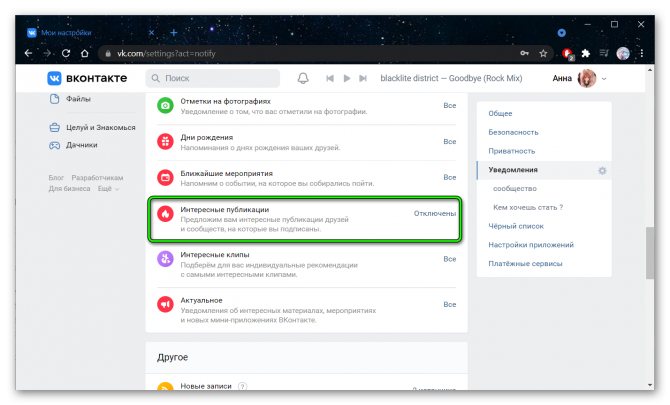
Task: Open the extensions puzzle icon
Action: (x=586, y=53)
